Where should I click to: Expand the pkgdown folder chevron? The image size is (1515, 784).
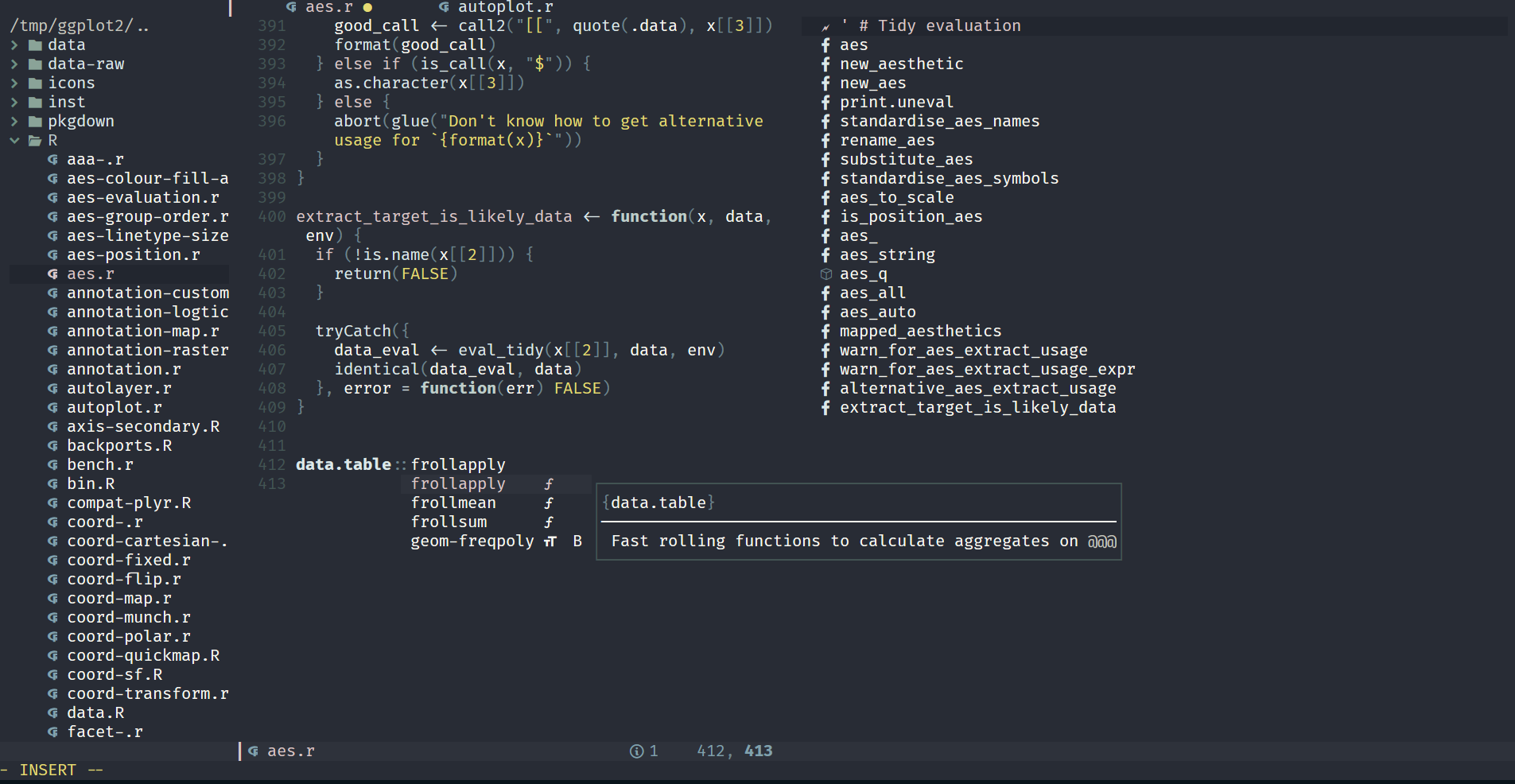tap(14, 122)
